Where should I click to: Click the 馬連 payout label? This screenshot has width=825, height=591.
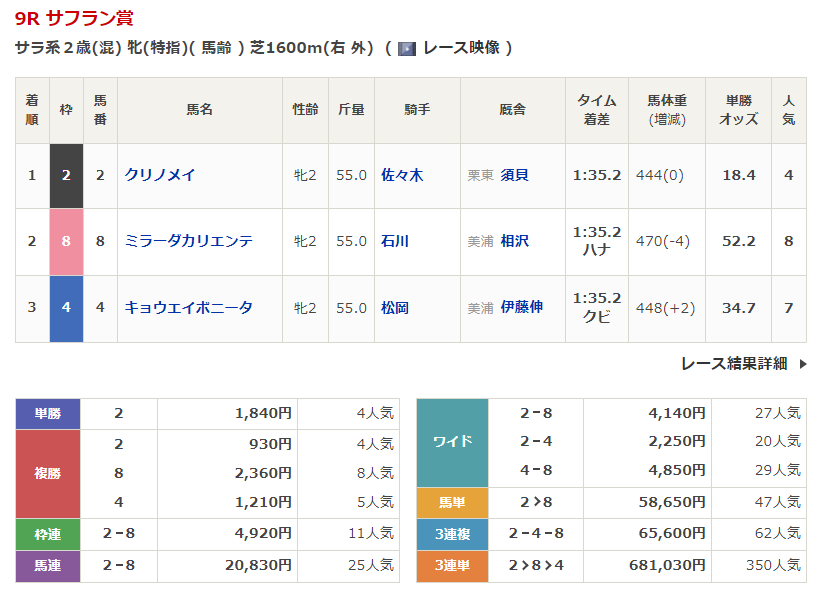click(x=48, y=566)
